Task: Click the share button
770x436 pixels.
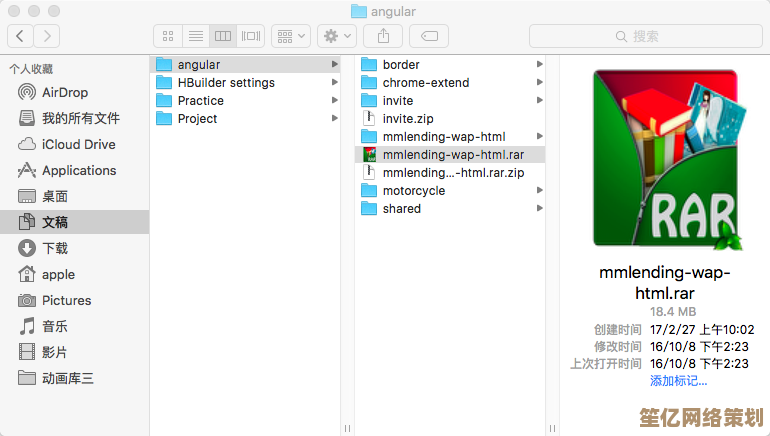Action: (383, 36)
